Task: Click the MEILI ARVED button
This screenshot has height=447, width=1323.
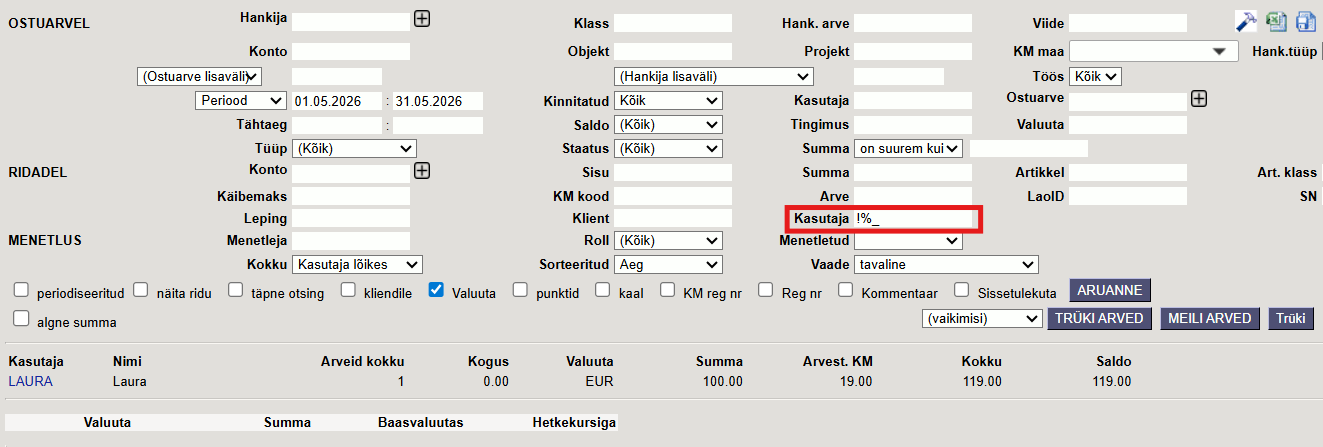Action: pos(1210,318)
